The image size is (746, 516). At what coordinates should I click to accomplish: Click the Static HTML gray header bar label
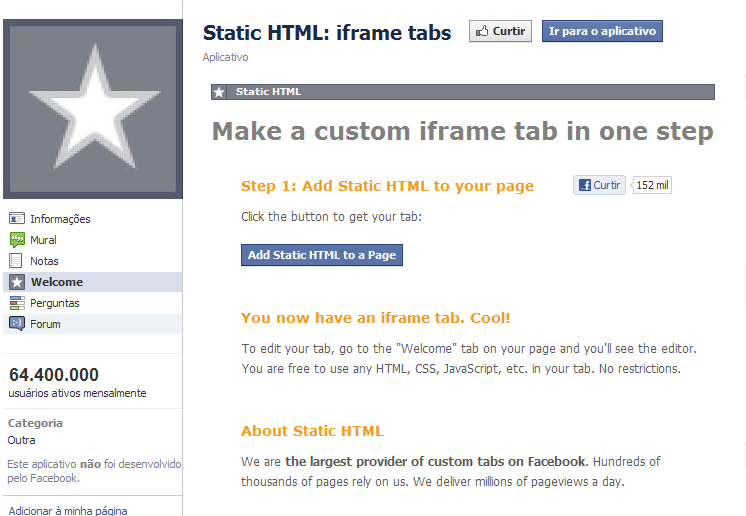(268, 92)
